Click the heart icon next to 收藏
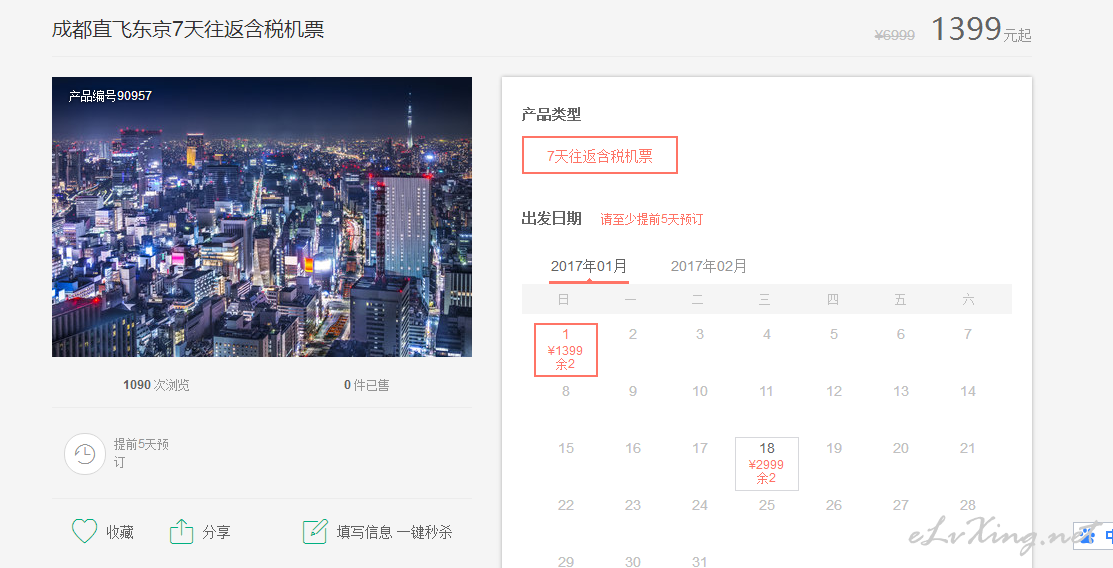The width and height of the screenshot is (1113, 568). (x=84, y=531)
